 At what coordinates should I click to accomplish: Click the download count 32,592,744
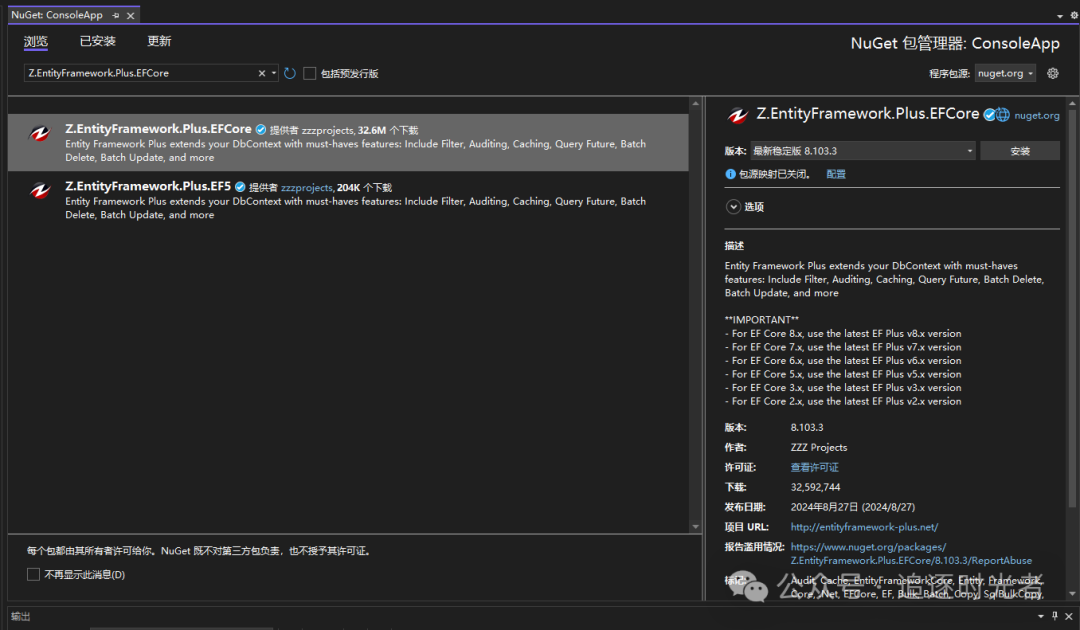(816, 487)
